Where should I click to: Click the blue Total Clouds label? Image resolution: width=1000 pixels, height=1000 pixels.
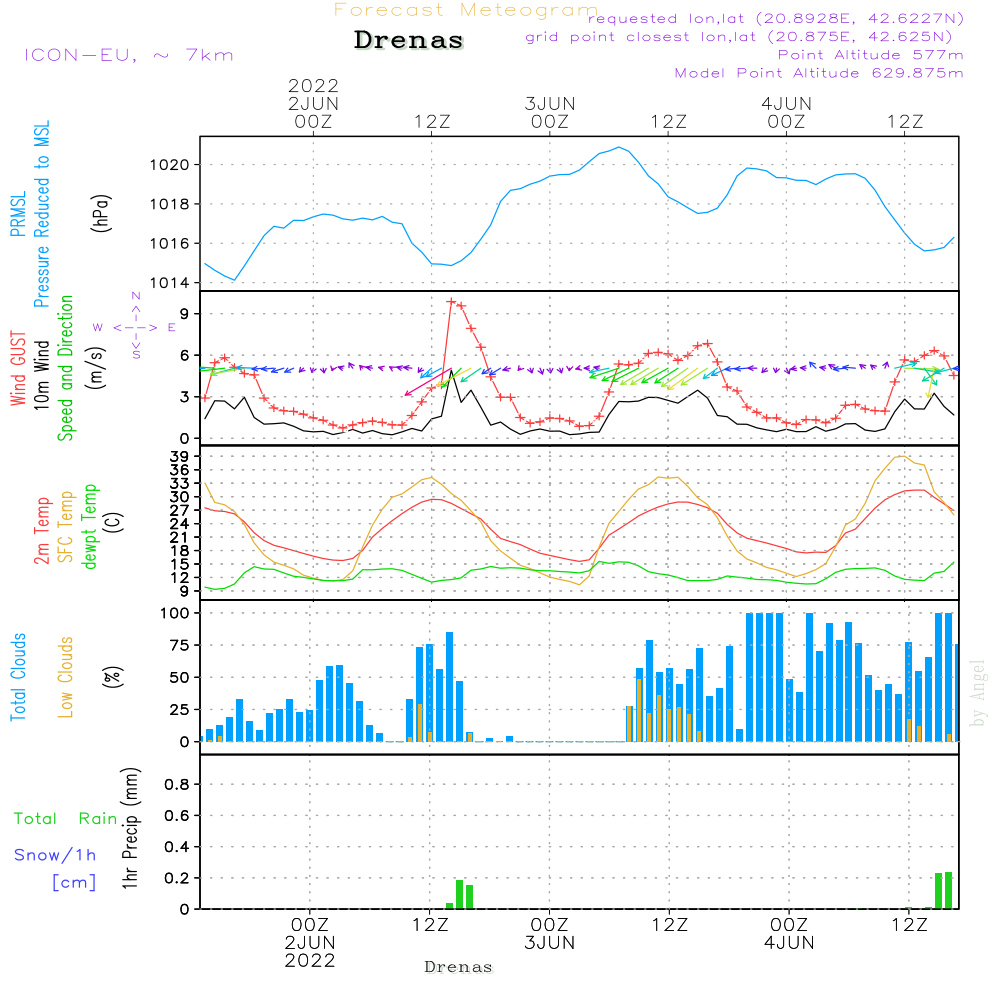[x=17, y=677]
